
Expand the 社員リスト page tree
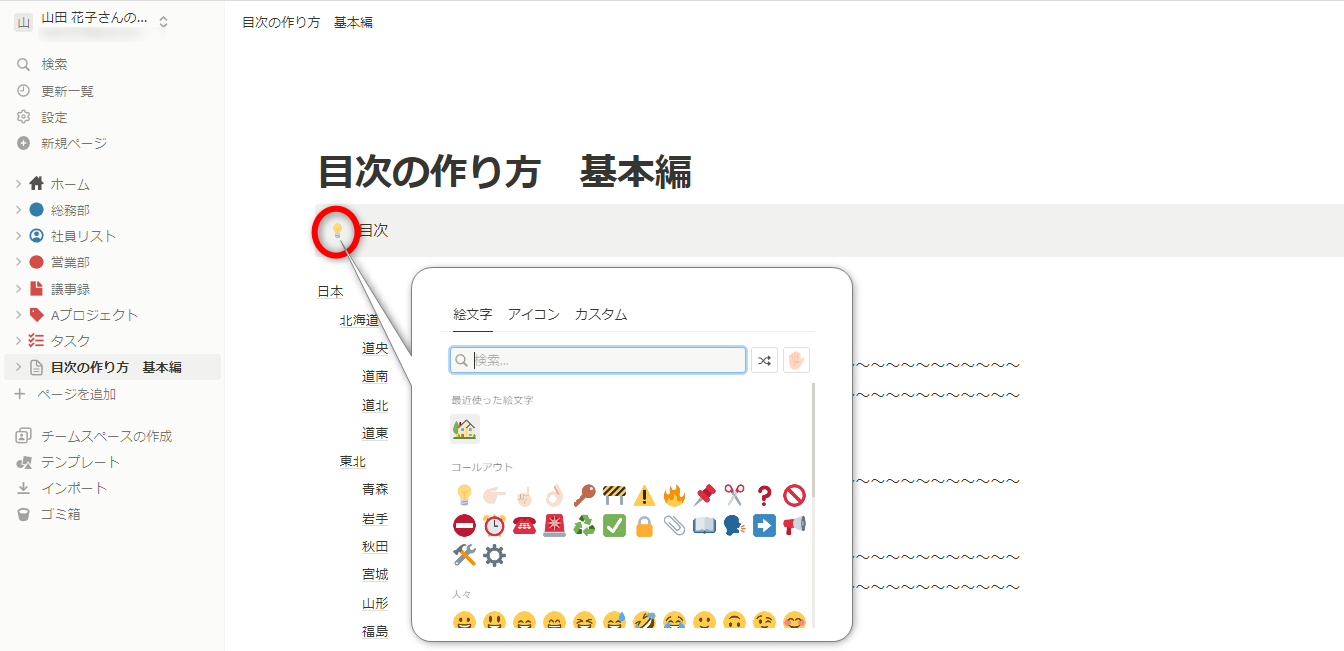tap(18, 236)
